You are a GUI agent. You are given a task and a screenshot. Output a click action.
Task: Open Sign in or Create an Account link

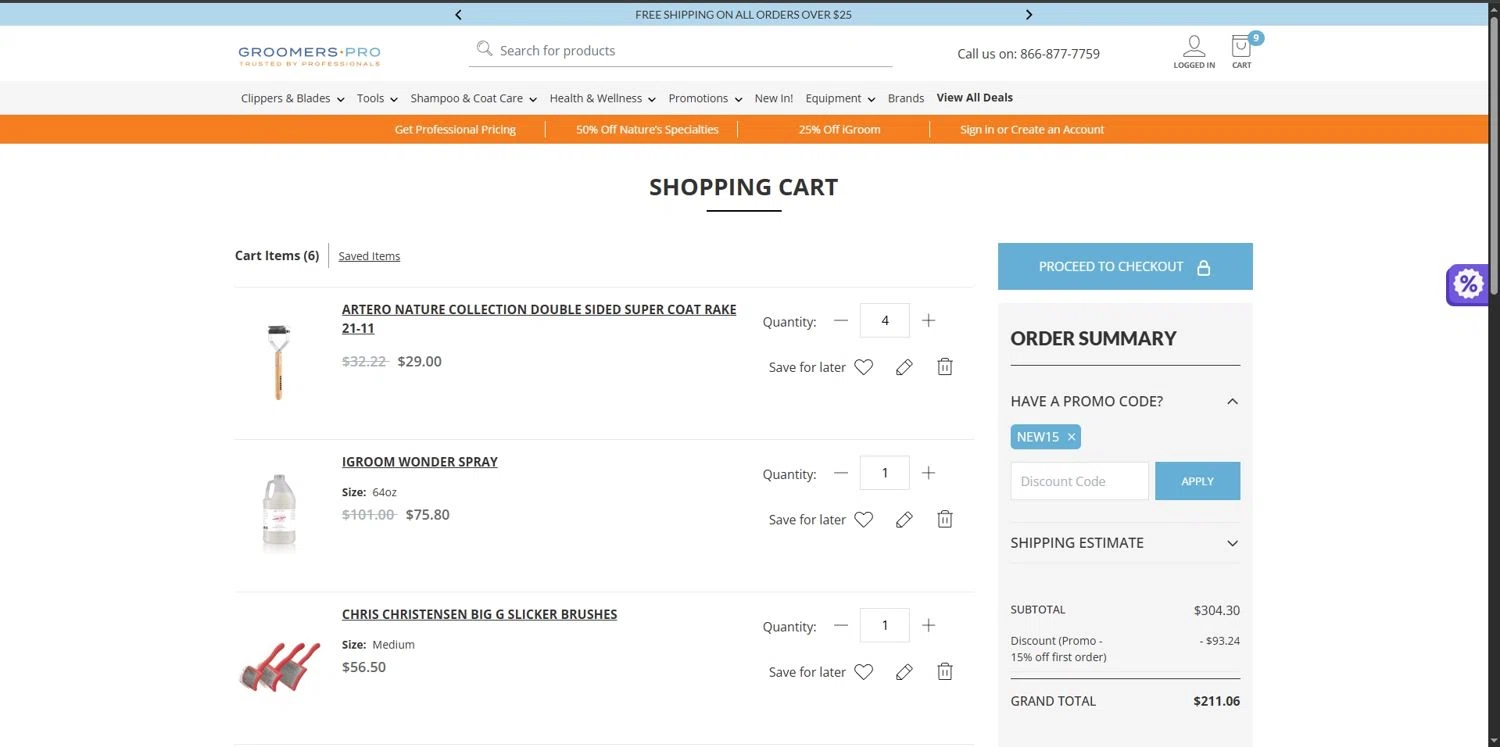click(x=1032, y=130)
